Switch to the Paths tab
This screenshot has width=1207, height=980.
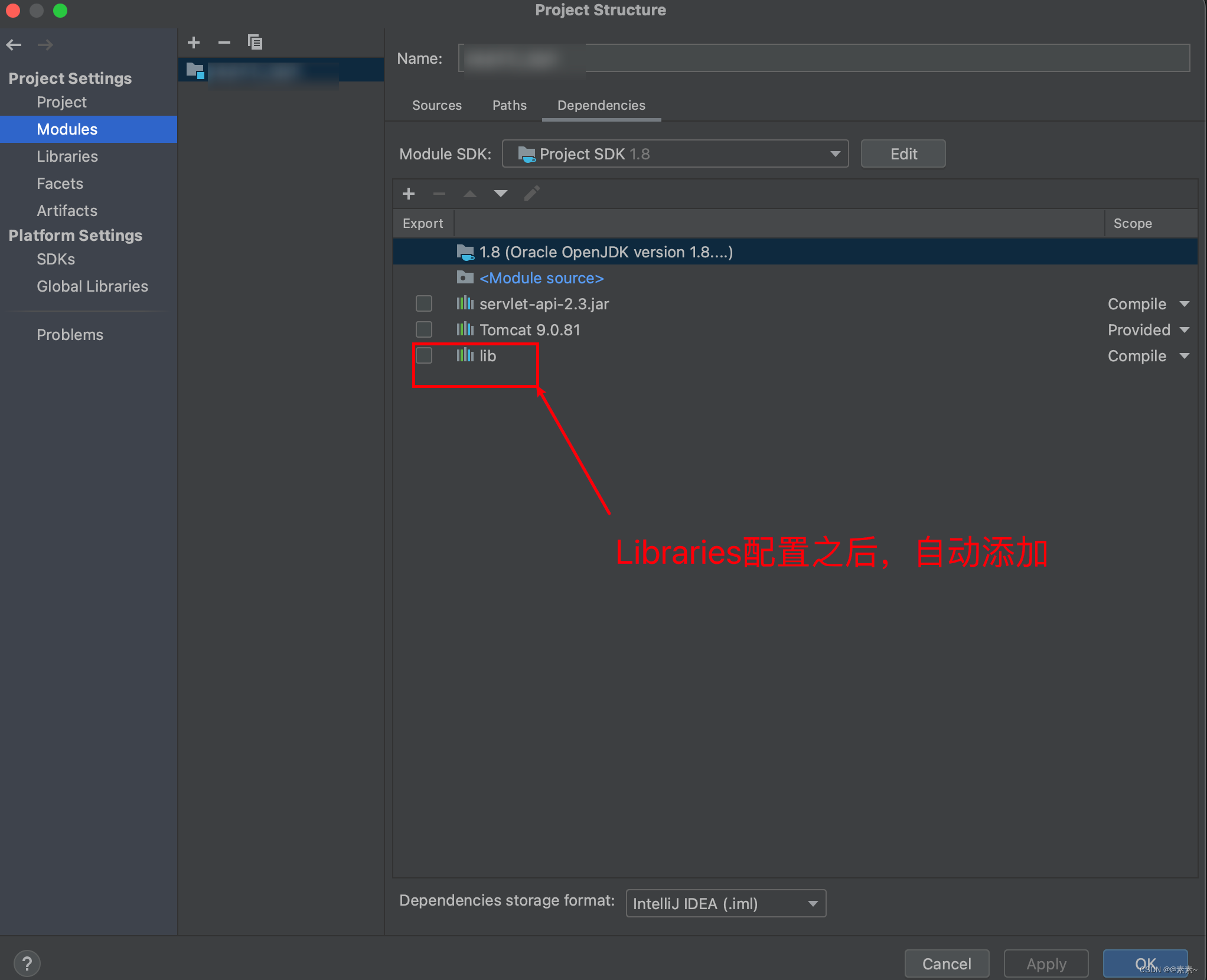click(510, 106)
